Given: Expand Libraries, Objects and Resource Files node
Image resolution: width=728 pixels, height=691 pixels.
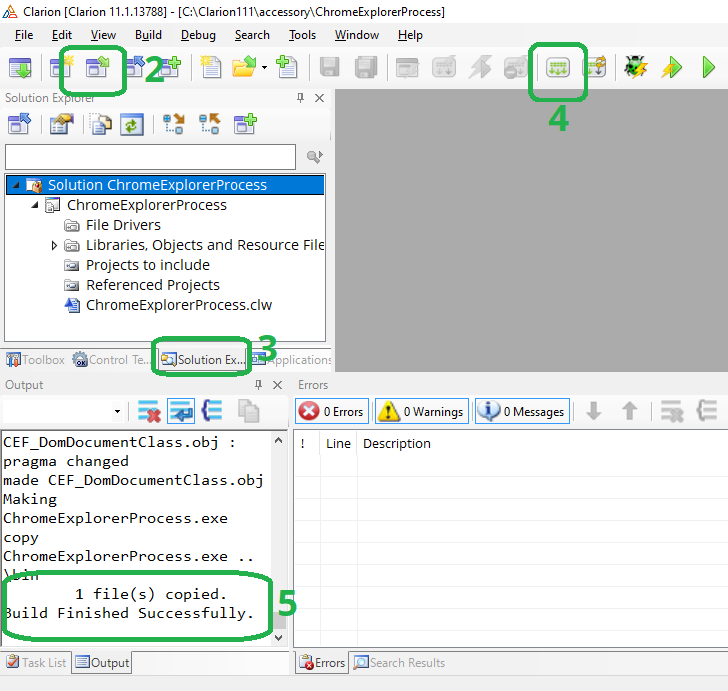Looking at the screenshot, I should point(54,245).
